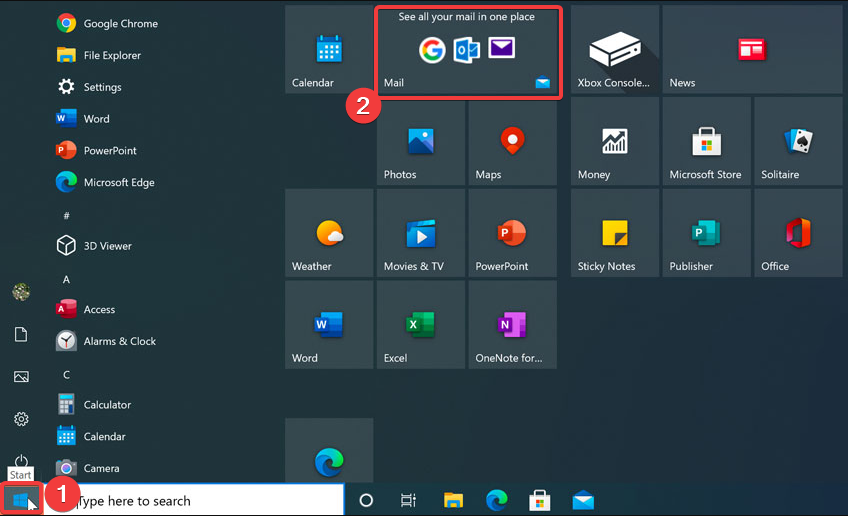Open Settings gear in Start sidebar
The width and height of the screenshot is (848, 516).
[x=21, y=419]
